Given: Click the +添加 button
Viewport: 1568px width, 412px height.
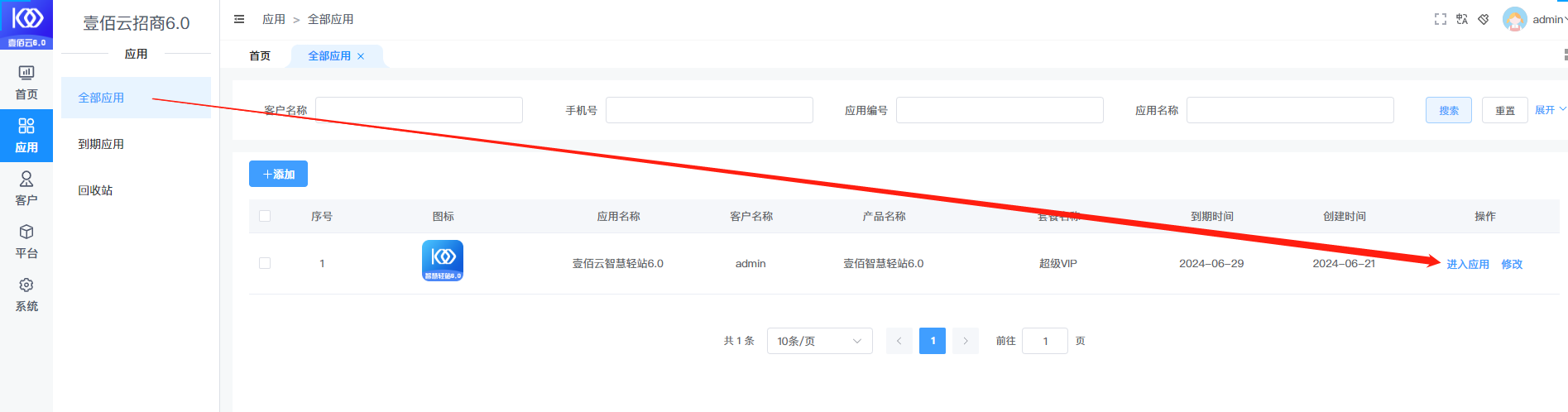Looking at the screenshot, I should [x=278, y=174].
